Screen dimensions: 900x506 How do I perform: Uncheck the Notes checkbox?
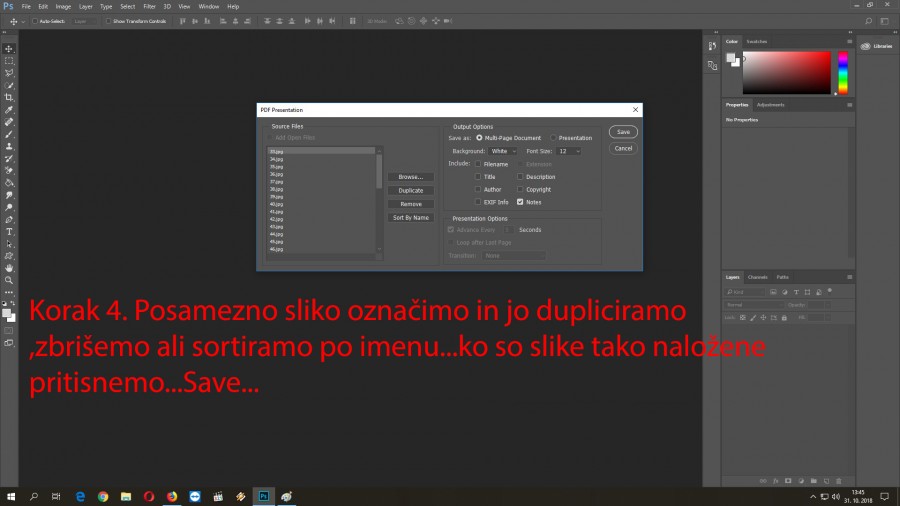[x=521, y=202]
